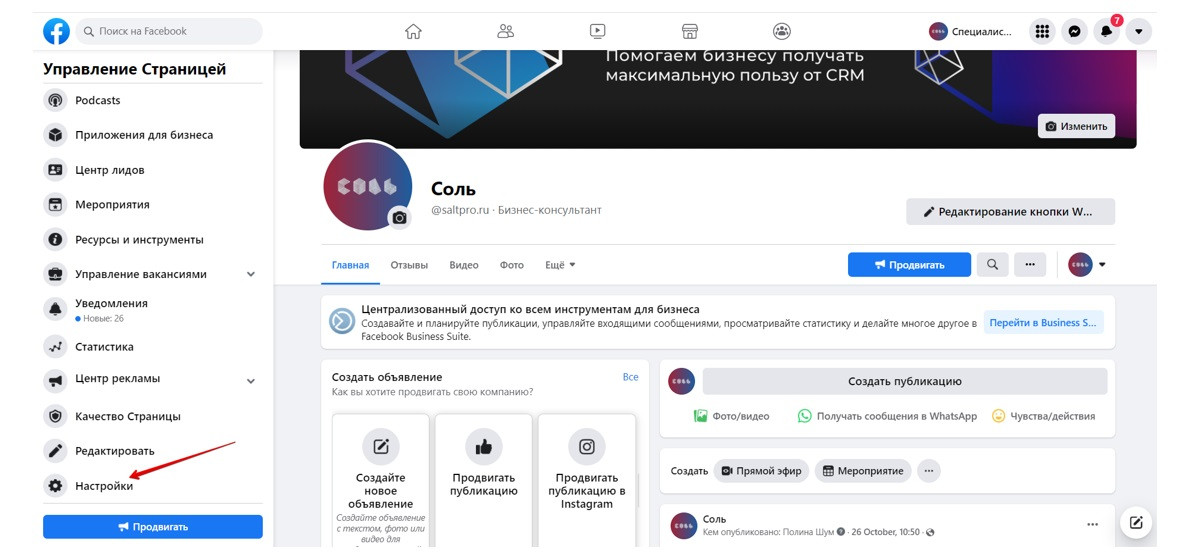Go to Facebook home icon
Screen dimensions: 1178x557
coord(413,32)
